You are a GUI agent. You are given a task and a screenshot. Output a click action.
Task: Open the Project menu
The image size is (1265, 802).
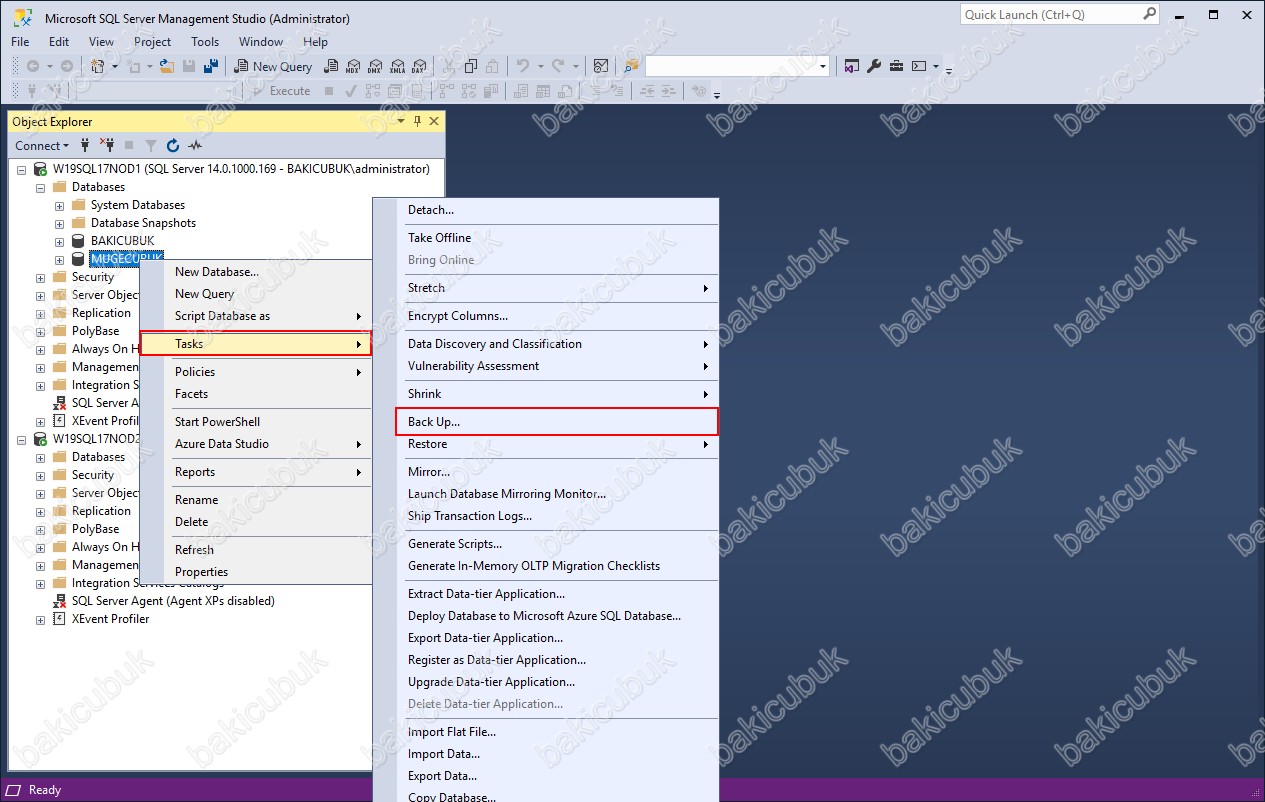(152, 42)
